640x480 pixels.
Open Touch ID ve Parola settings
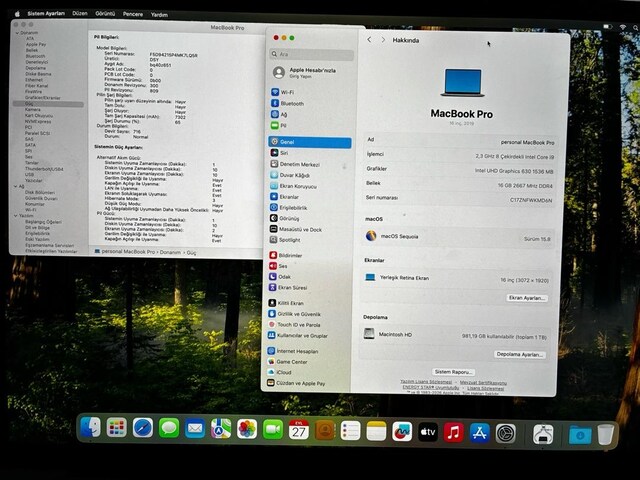(x=294, y=324)
